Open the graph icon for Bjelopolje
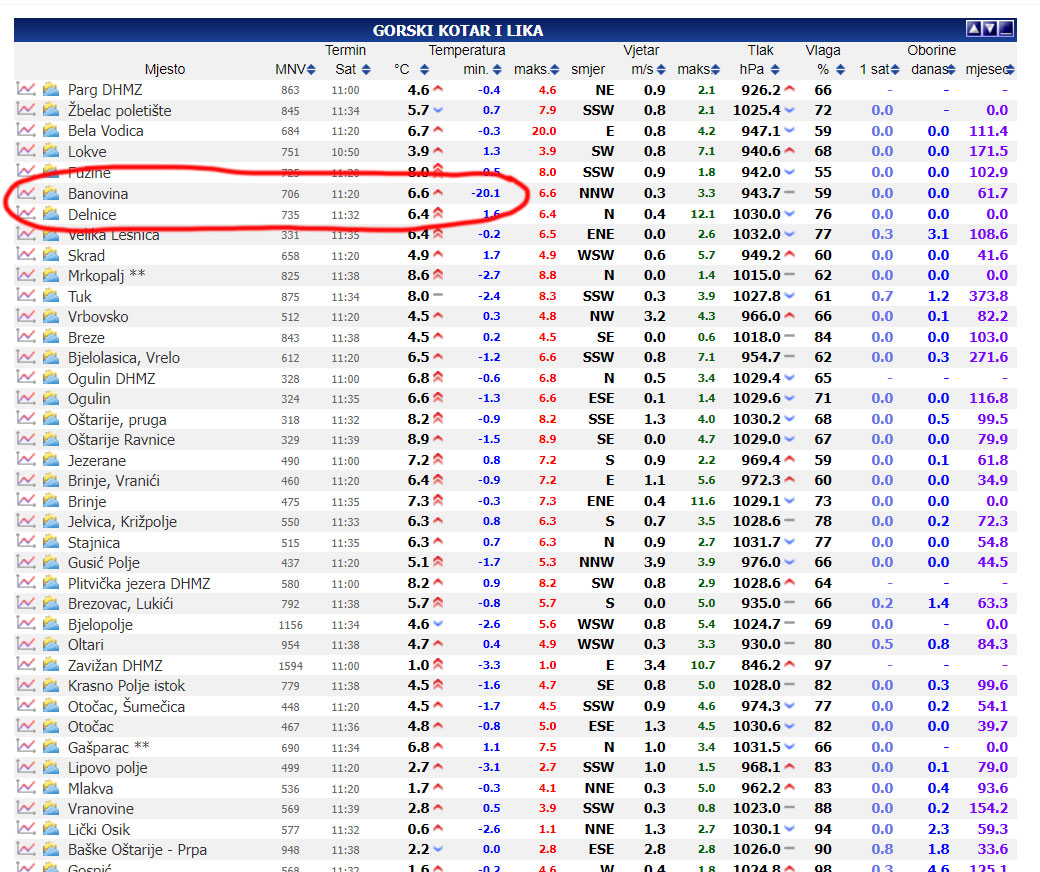 (26, 624)
